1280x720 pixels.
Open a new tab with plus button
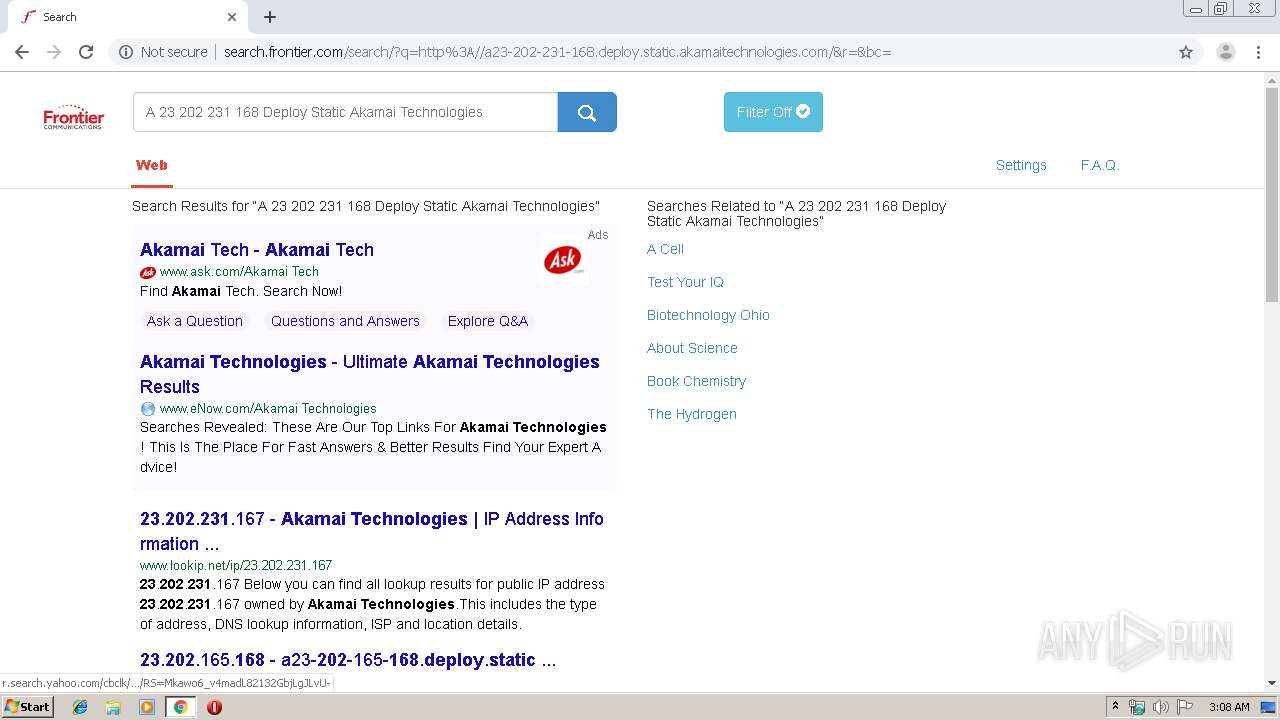point(270,17)
